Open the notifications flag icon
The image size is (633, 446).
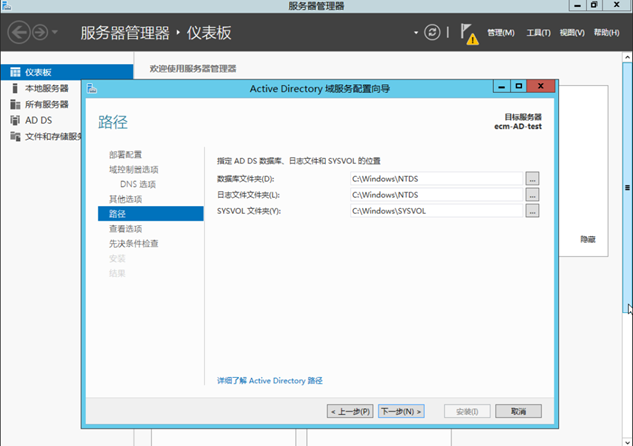pos(470,34)
